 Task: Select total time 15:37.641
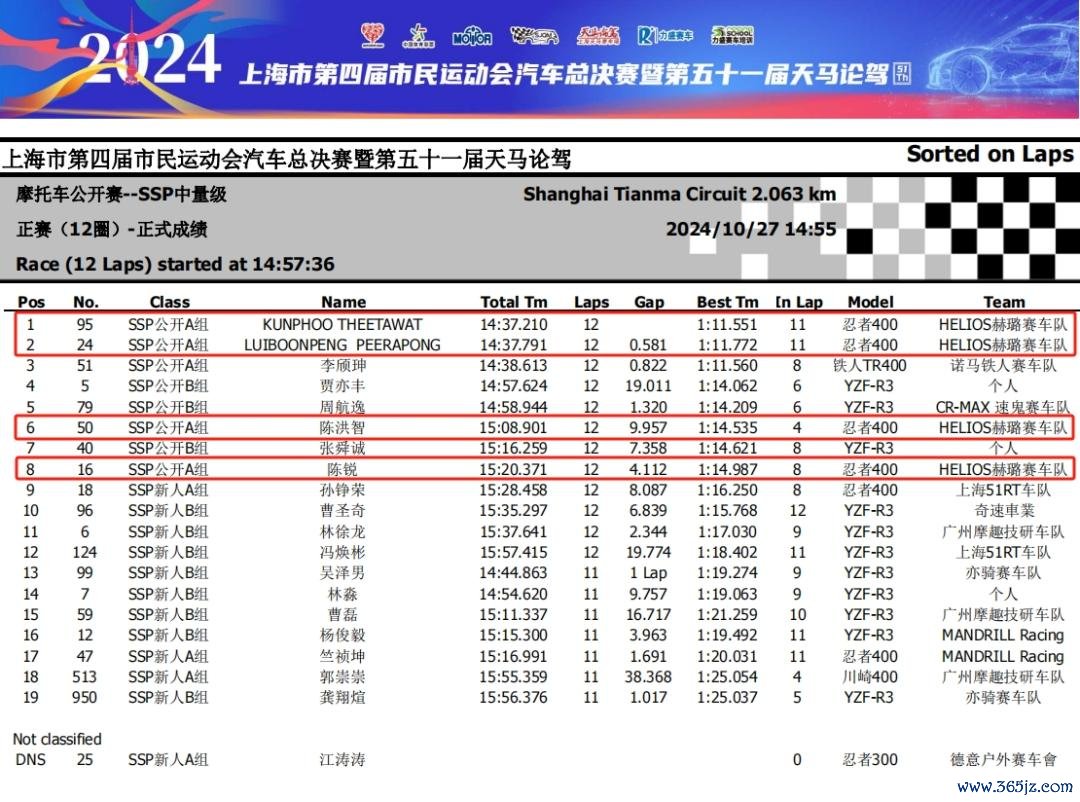(x=513, y=532)
